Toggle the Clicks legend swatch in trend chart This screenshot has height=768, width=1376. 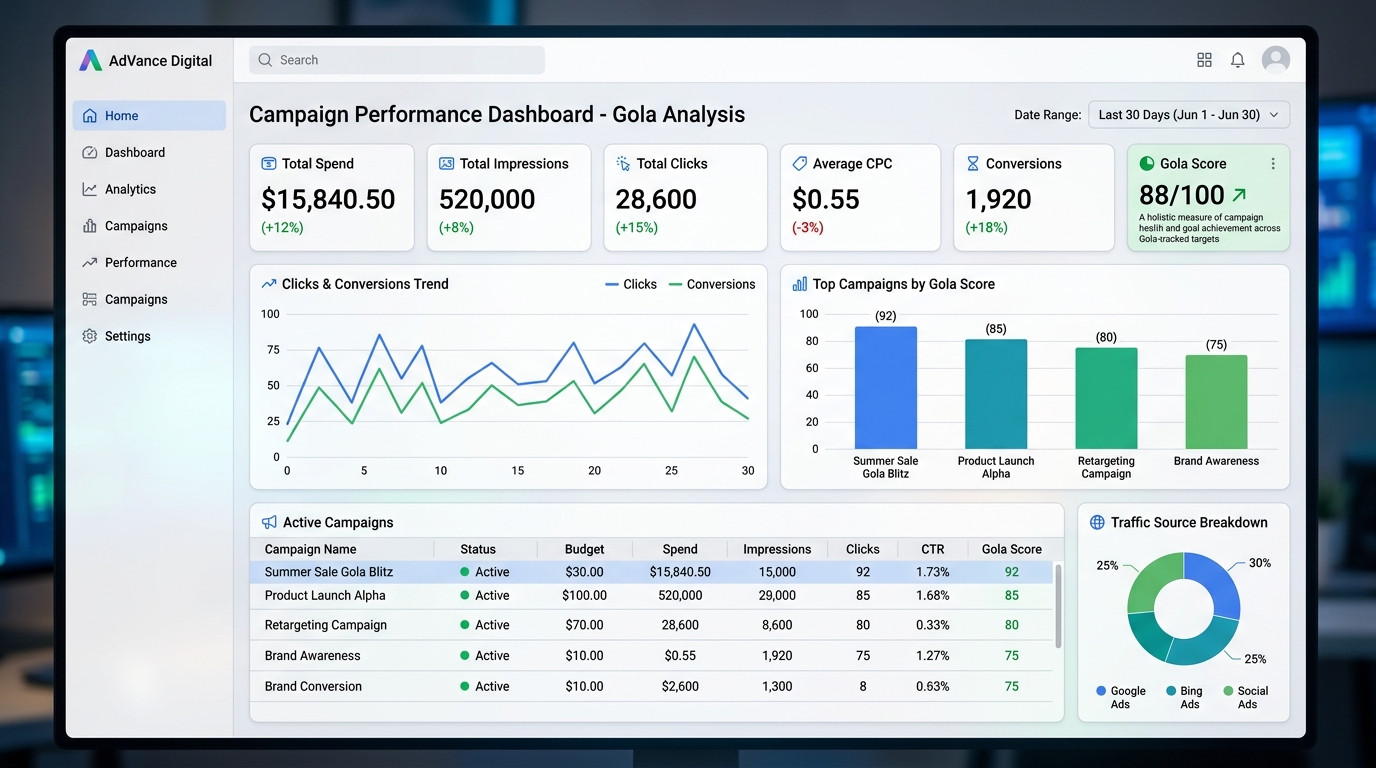coord(612,285)
